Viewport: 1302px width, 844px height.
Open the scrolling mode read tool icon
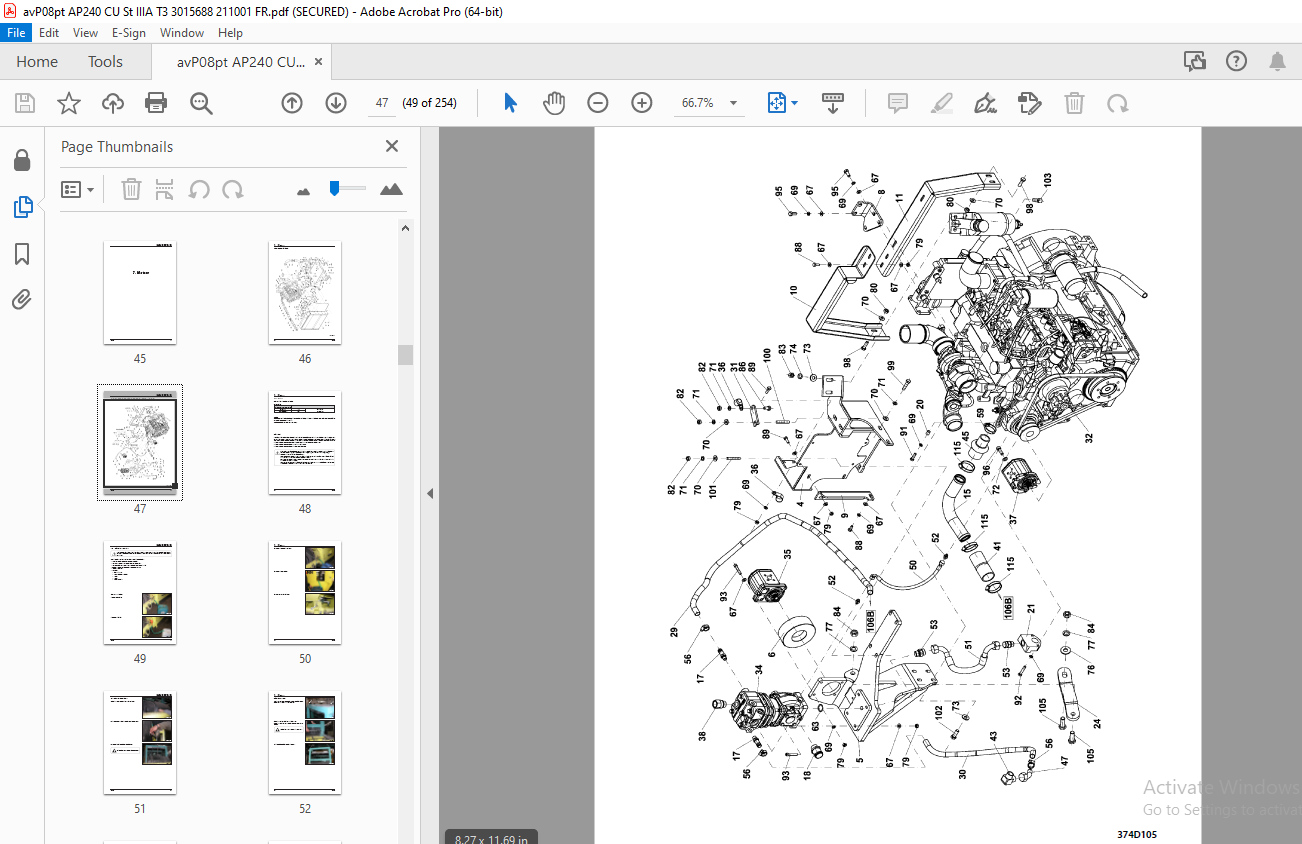pos(833,103)
